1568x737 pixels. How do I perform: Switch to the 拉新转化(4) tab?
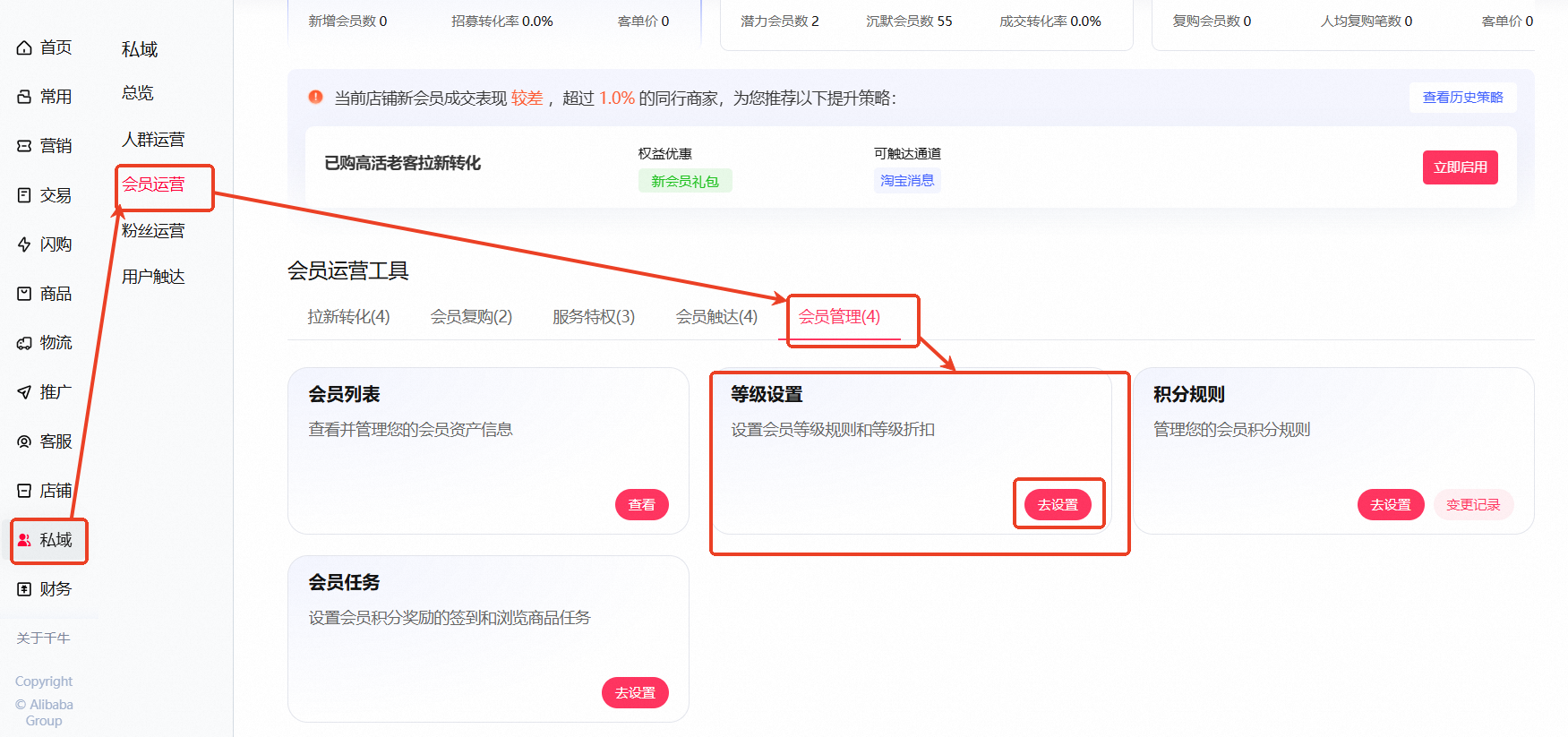(x=348, y=317)
